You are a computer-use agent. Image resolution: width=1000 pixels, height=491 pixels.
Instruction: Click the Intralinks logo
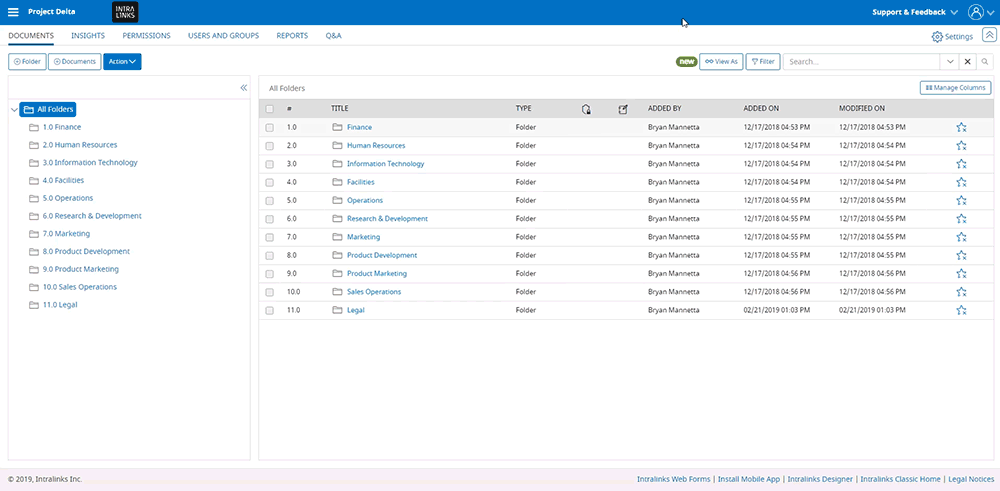[124, 13]
